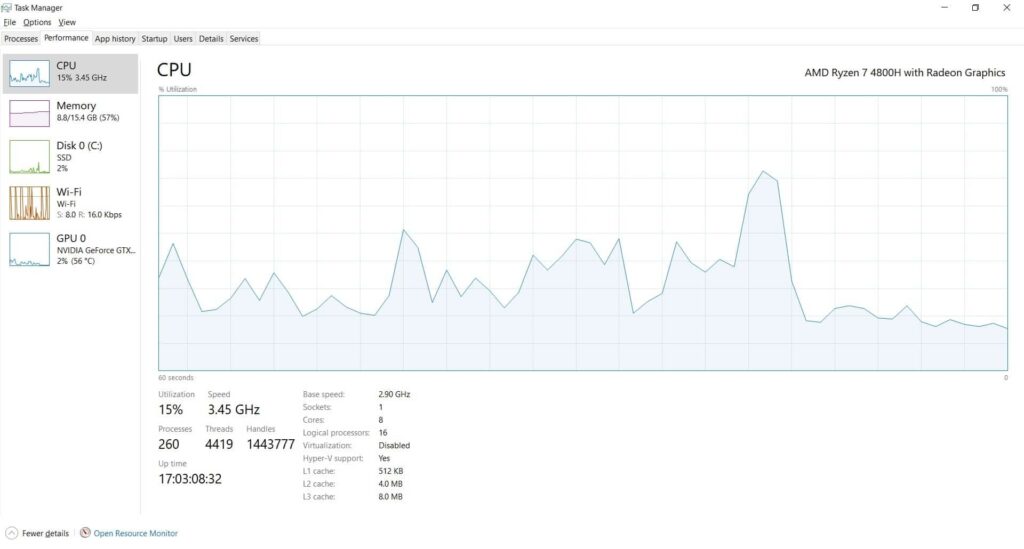Viewport: 1024px width, 549px height.
Task: Open the File menu
Action: (9, 22)
